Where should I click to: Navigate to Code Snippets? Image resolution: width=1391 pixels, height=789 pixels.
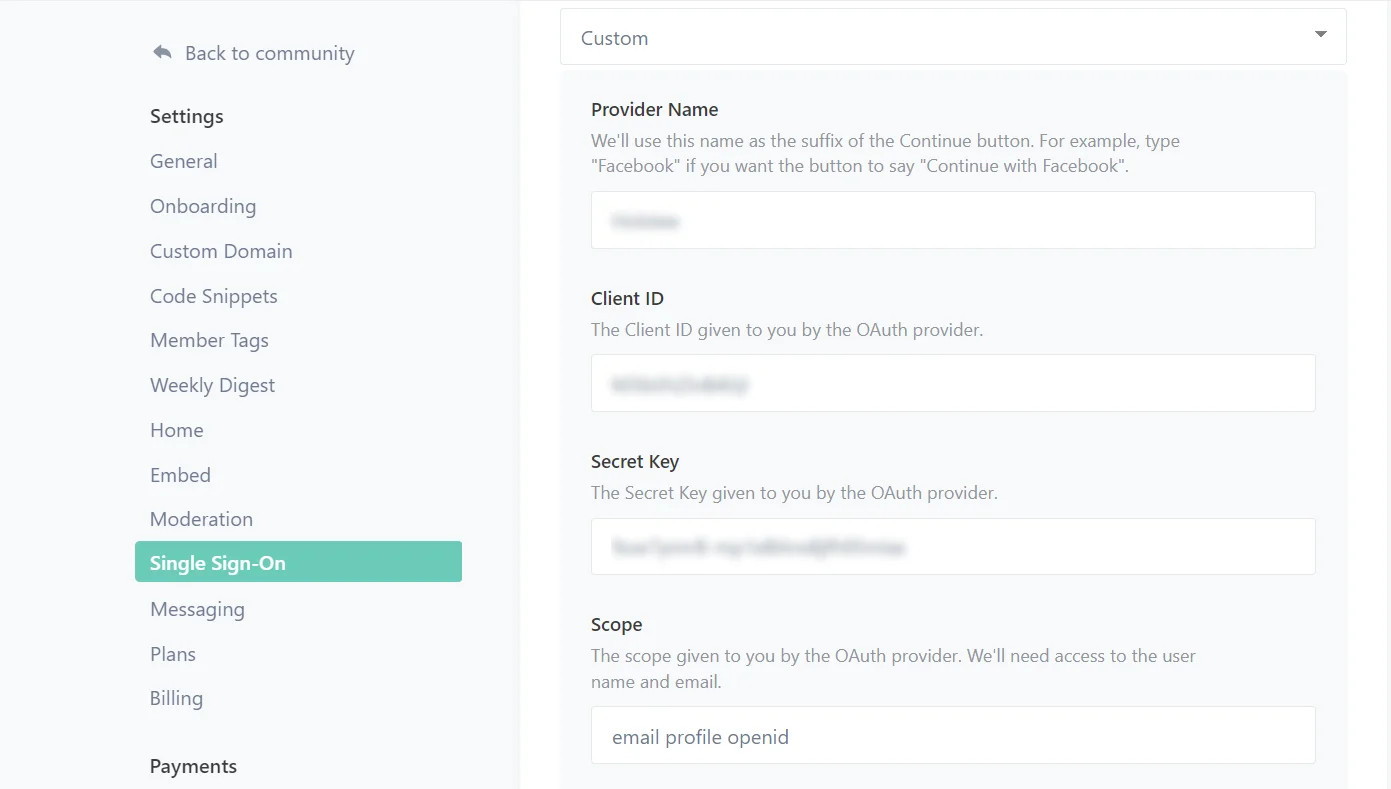[x=213, y=296]
